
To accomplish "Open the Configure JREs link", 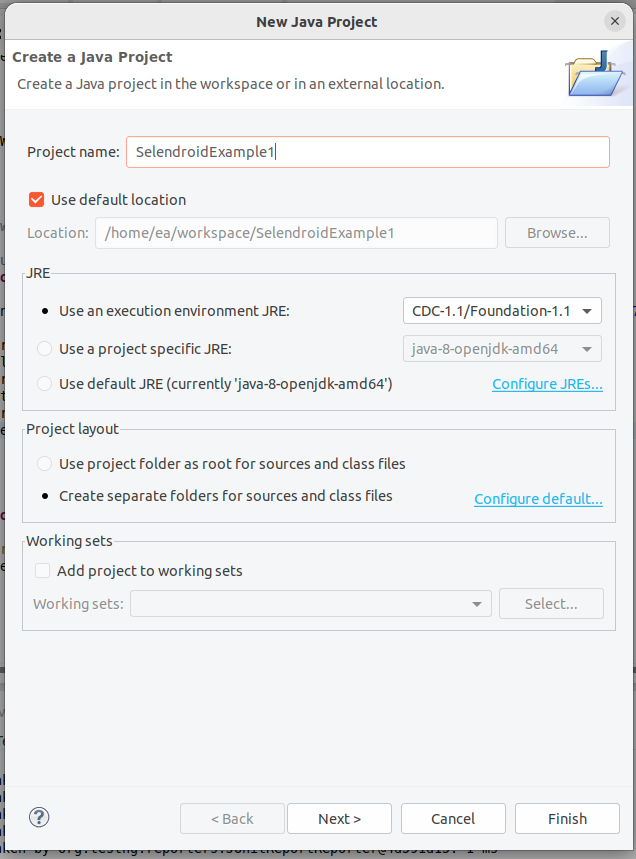I will click(x=547, y=384).
